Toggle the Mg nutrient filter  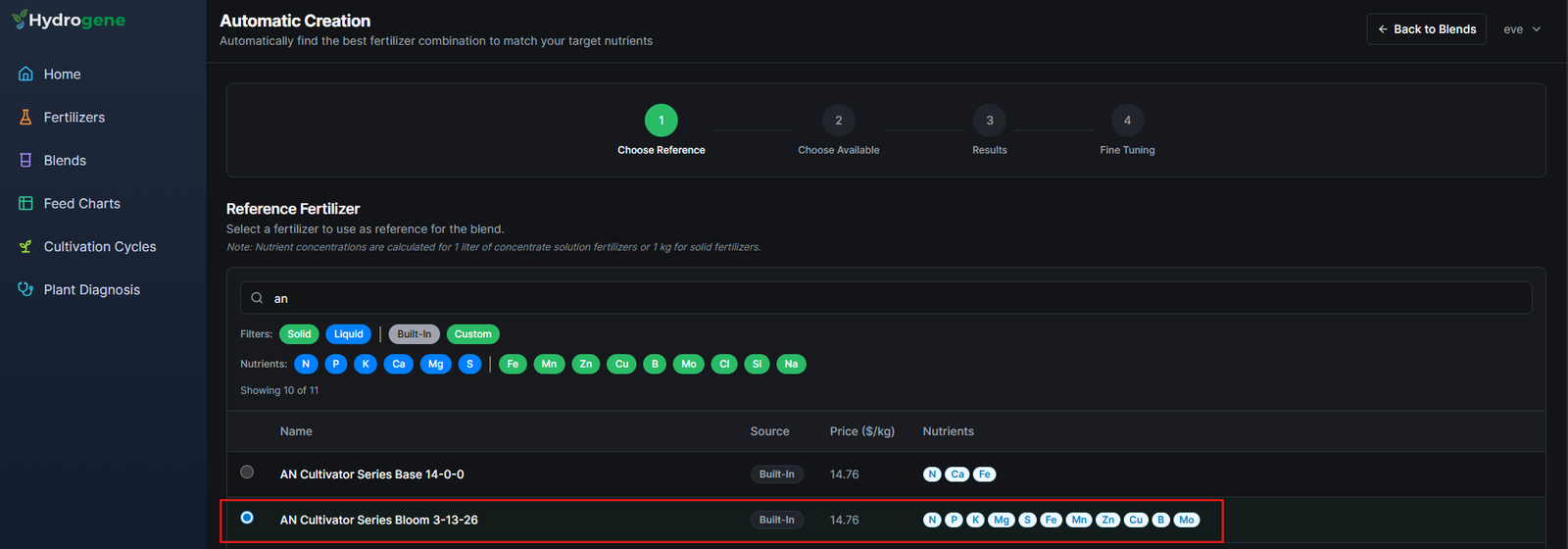[x=436, y=364]
